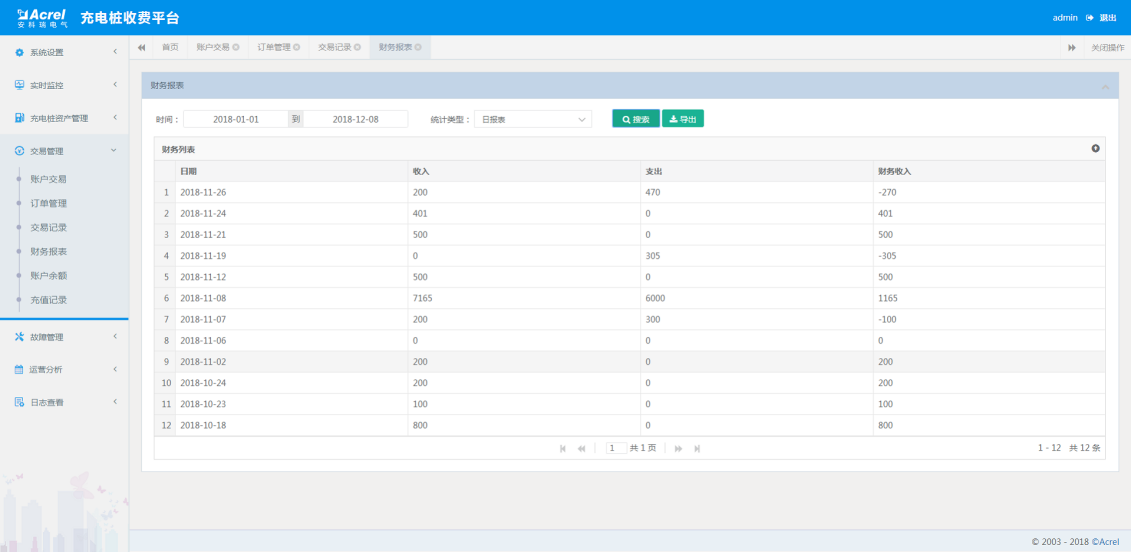The width and height of the screenshot is (1131, 552).
Task: Expand the 充电桩资产管理 menu
Action: [64, 118]
